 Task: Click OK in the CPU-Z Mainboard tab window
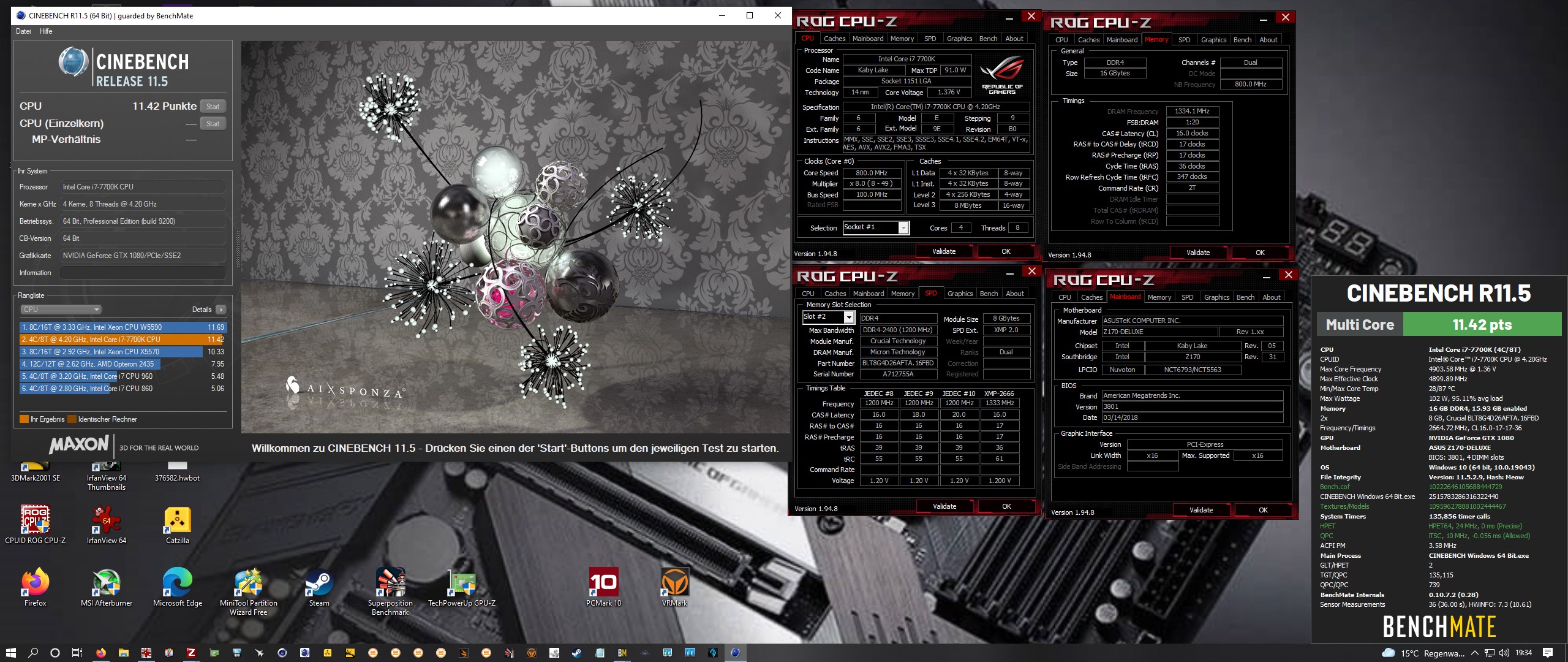click(x=1263, y=510)
